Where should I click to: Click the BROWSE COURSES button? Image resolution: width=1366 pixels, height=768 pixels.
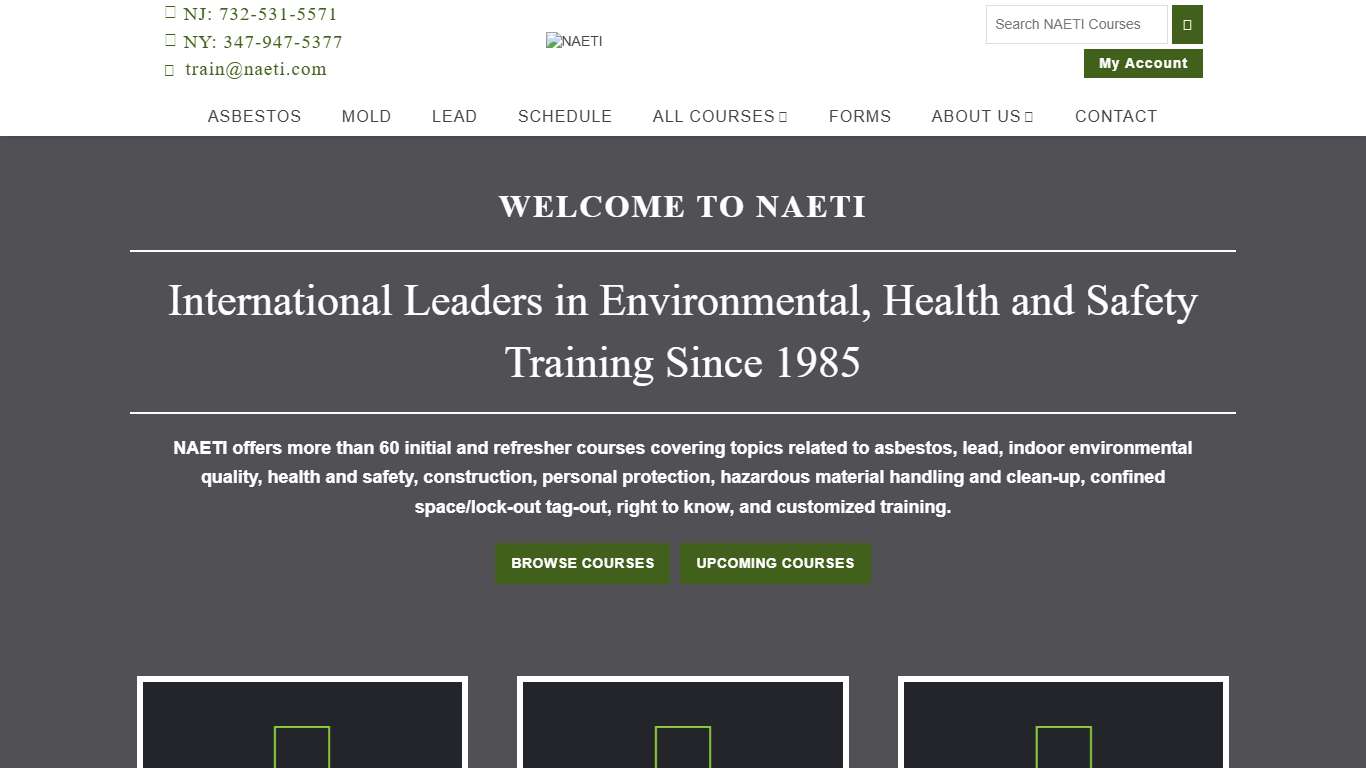[x=582, y=563]
